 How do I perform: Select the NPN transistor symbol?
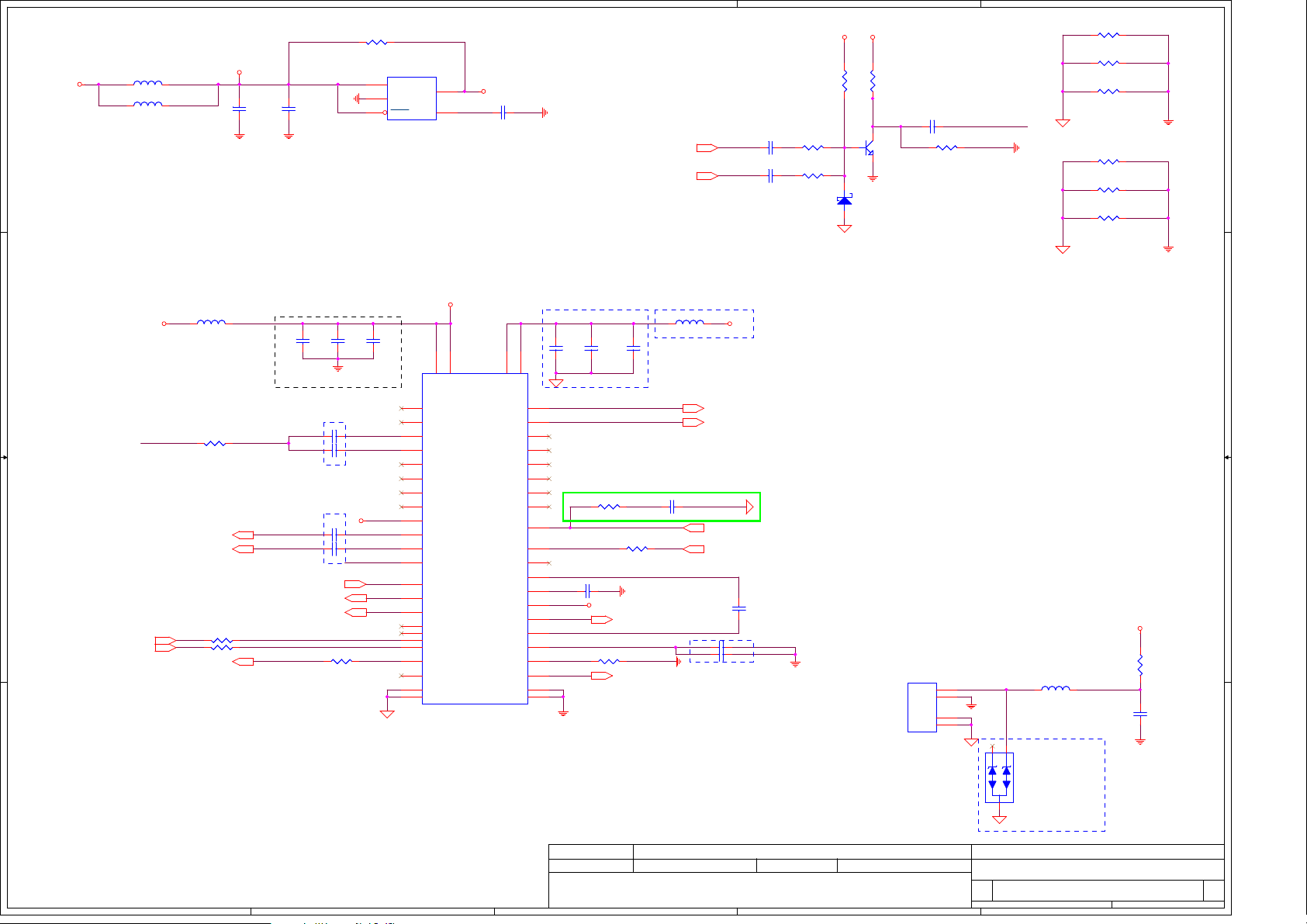point(869,147)
